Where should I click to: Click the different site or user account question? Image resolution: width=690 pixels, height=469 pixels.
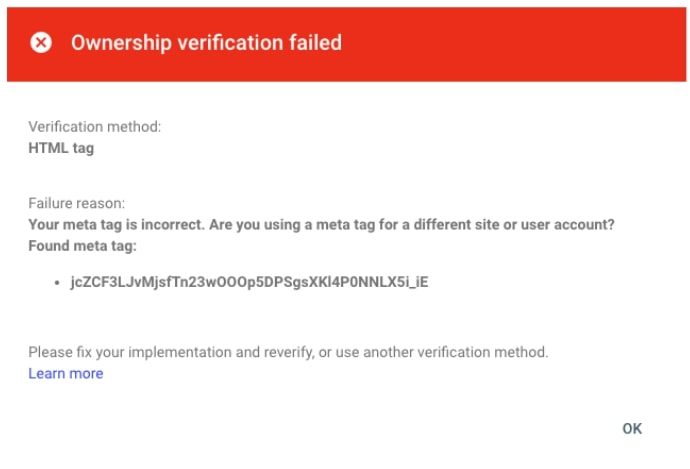tap(514, 225)
